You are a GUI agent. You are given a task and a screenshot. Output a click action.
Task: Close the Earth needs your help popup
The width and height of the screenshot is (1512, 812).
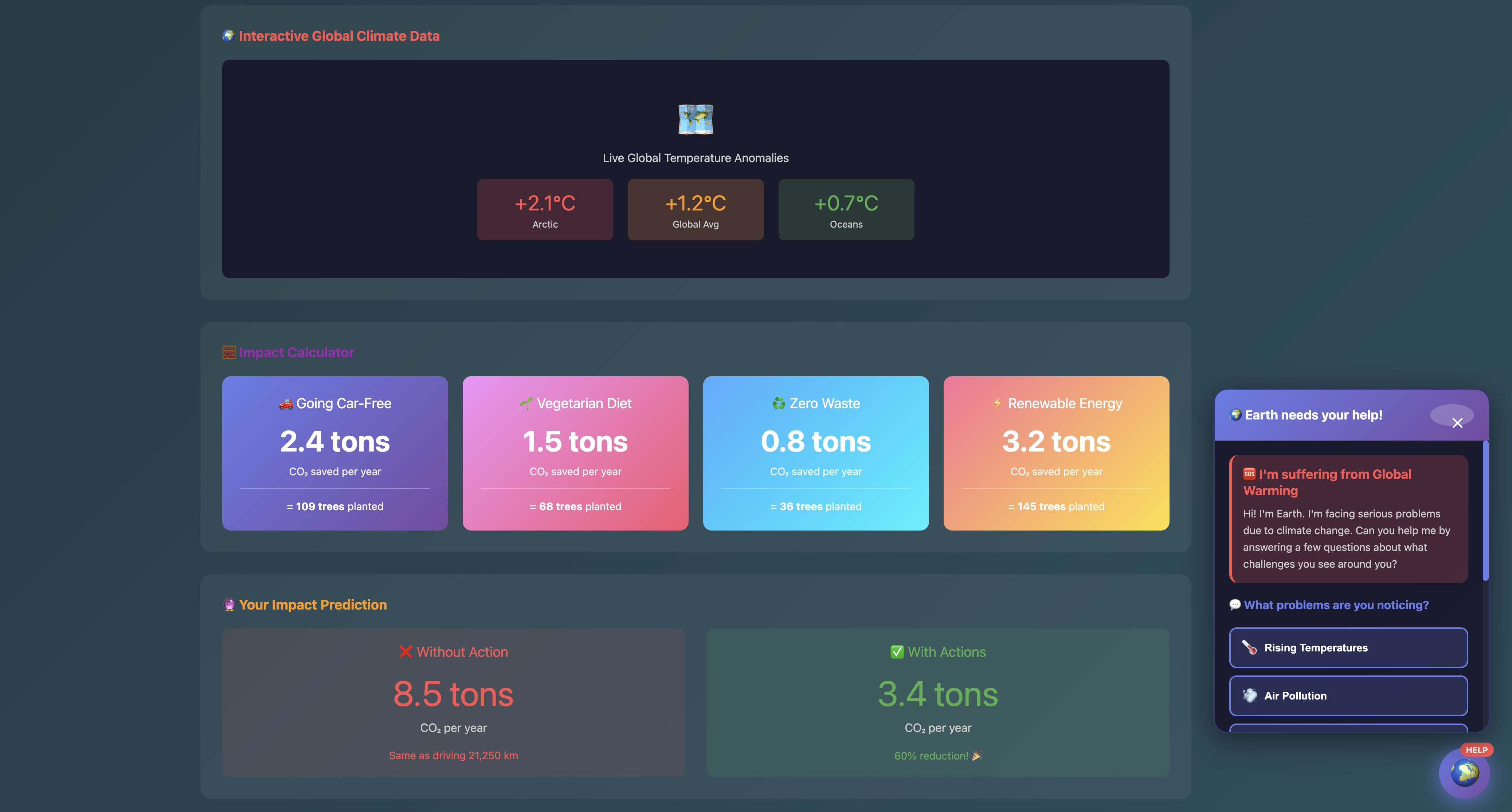(1457, 422)
